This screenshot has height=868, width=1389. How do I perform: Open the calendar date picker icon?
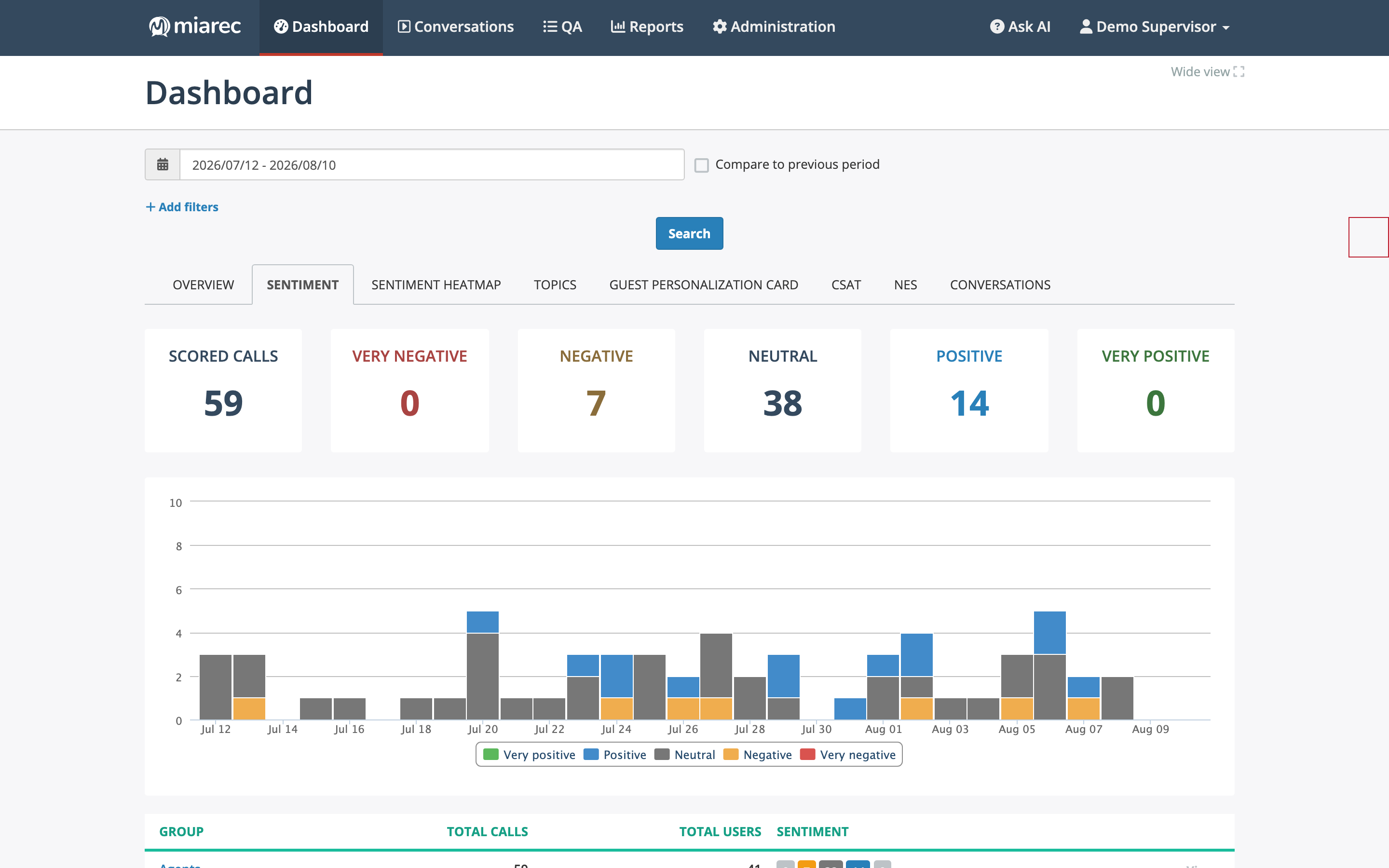[x=163, y=165]
